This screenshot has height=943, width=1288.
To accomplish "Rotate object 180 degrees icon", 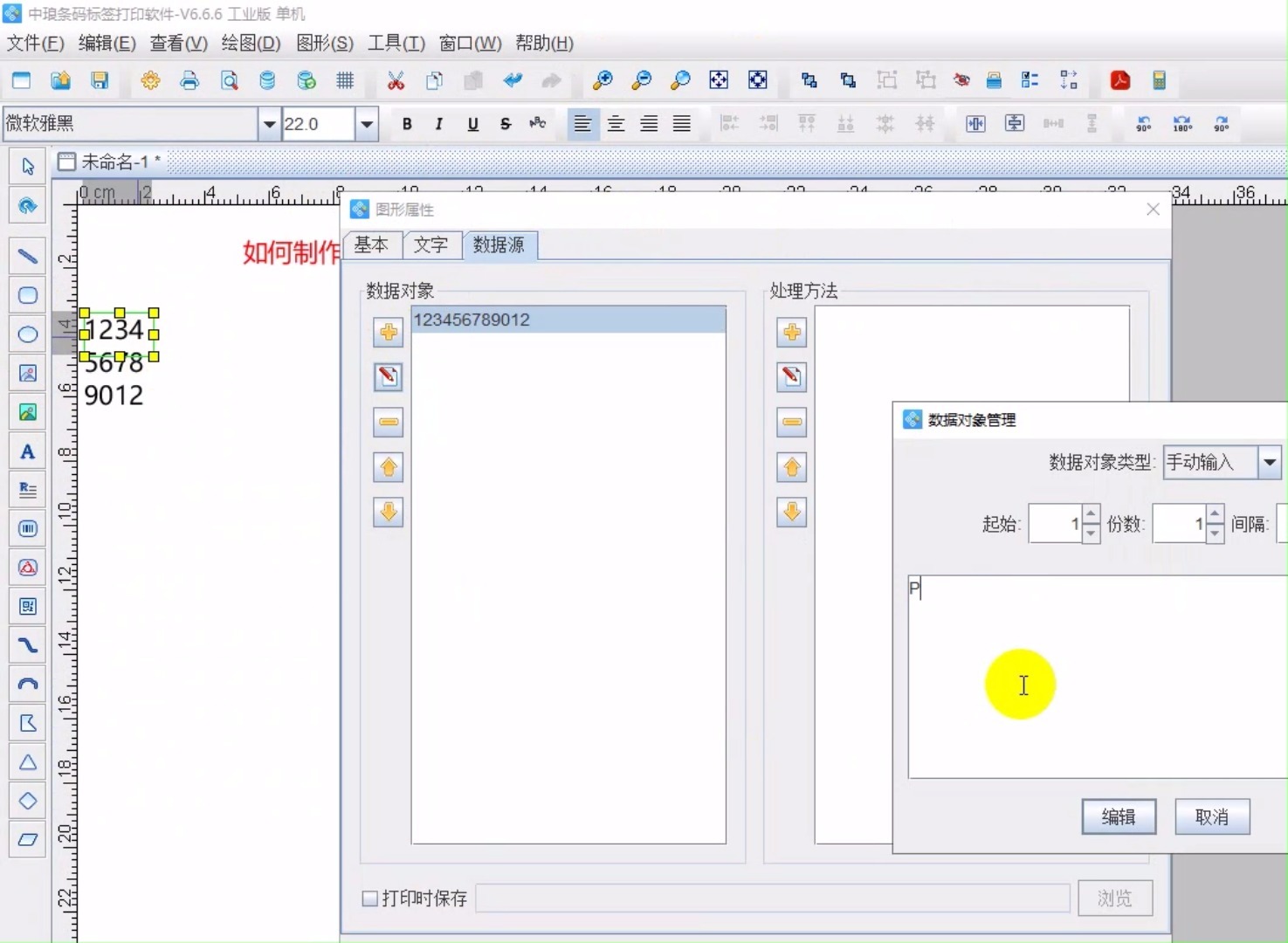I will [x=1182, y=124].
